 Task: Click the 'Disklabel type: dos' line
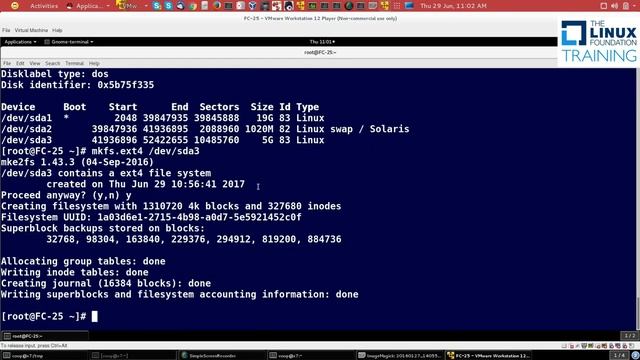click(55, 74)
